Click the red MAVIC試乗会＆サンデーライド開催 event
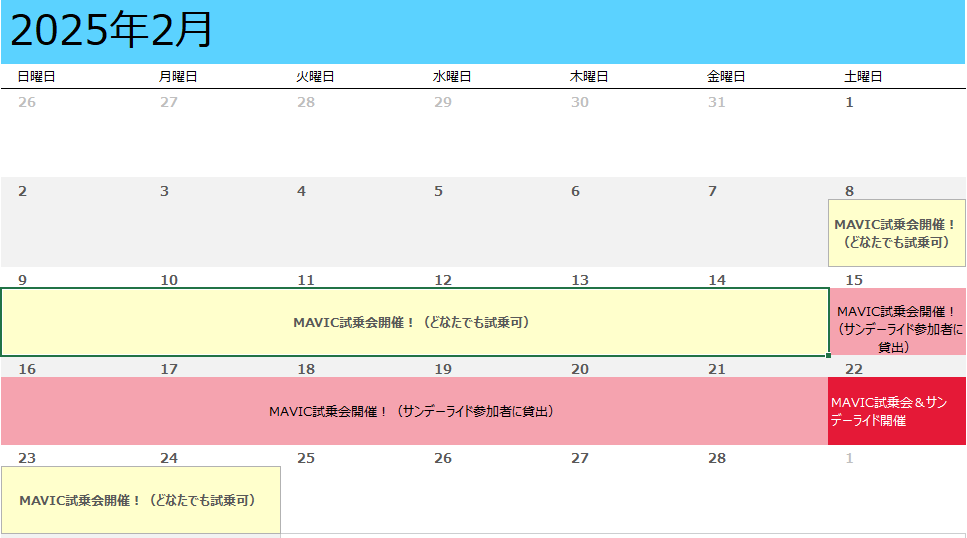This screenshot has height=538, width=967. [x=896, y=411]
